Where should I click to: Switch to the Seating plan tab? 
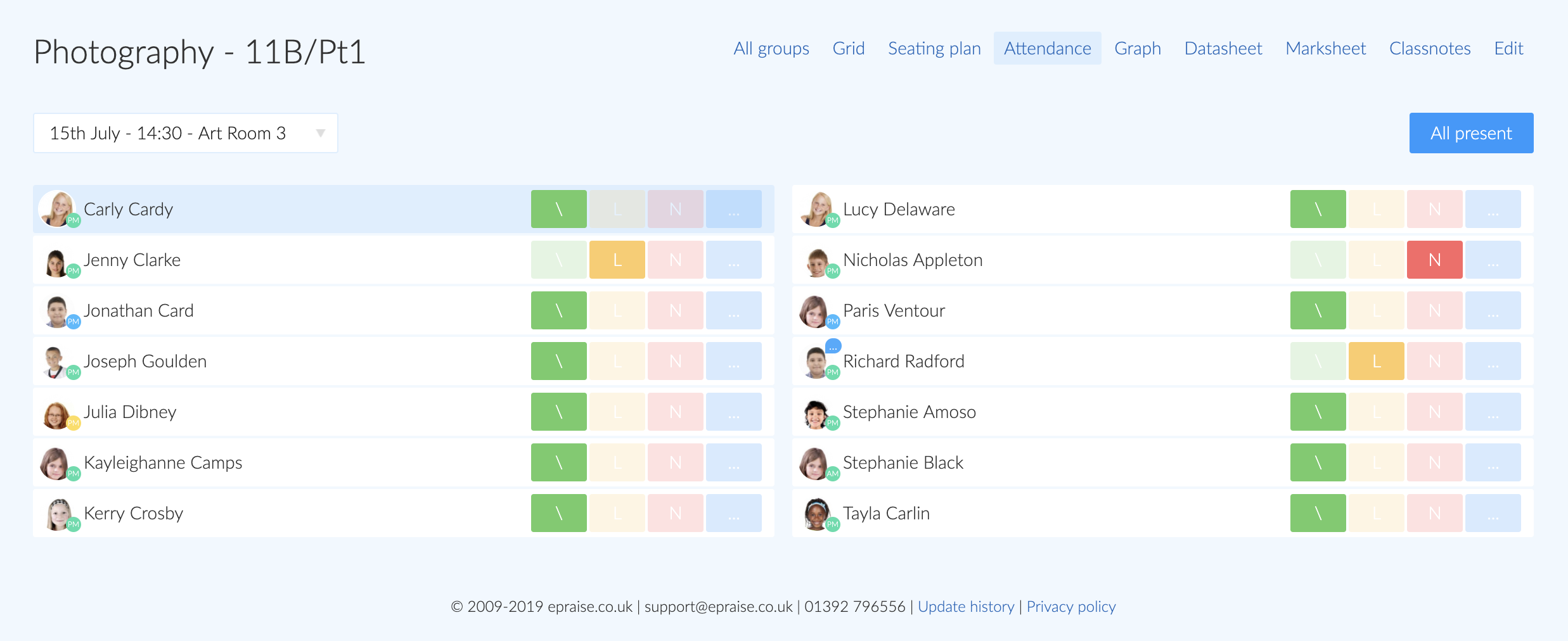(934, 48)
